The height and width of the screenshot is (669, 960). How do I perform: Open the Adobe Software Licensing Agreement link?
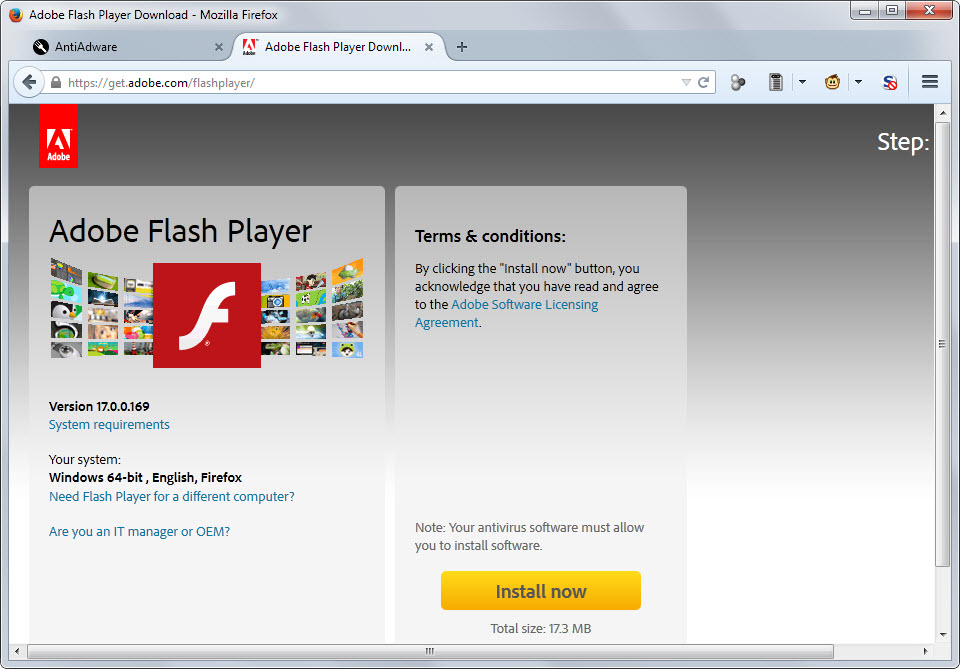[506, 313]
